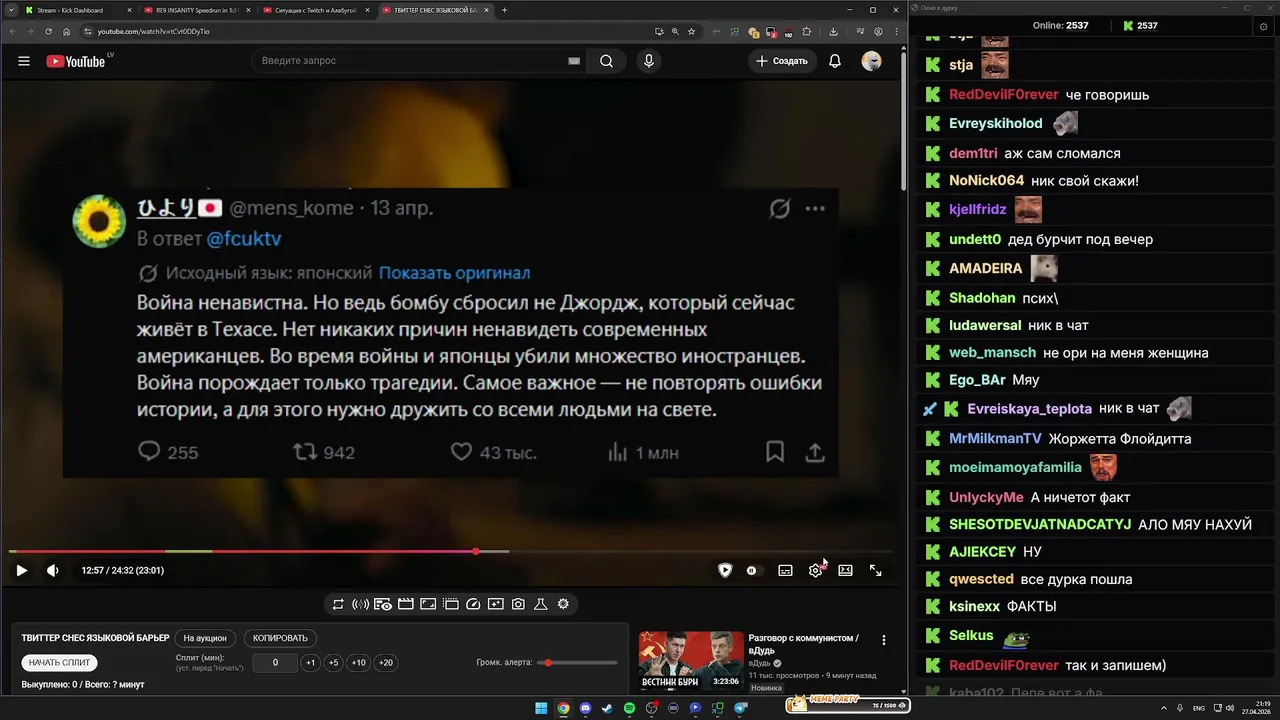Click the audio boost waves icon
1280x720 pixels.
(x=361, y=604)
